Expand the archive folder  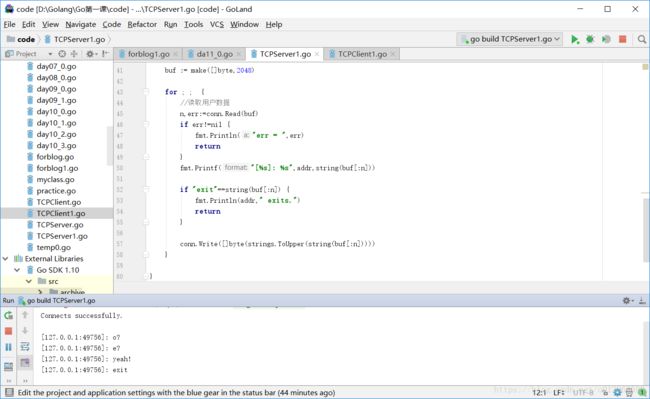40,292
